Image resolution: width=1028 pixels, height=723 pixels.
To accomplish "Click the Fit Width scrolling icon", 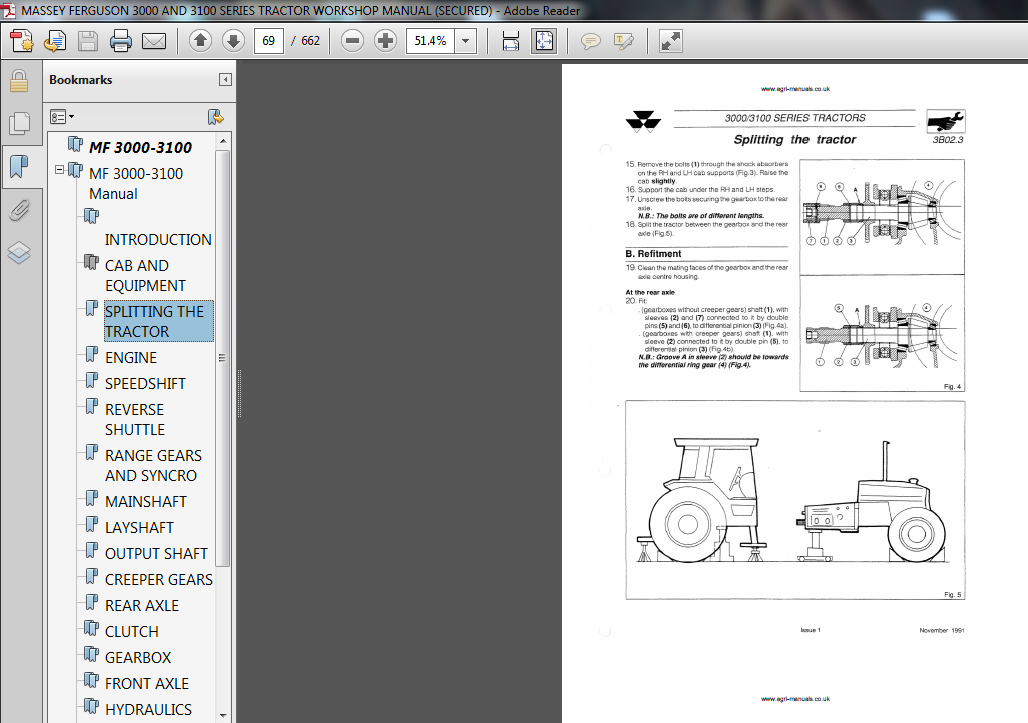I will pos(511,41).
